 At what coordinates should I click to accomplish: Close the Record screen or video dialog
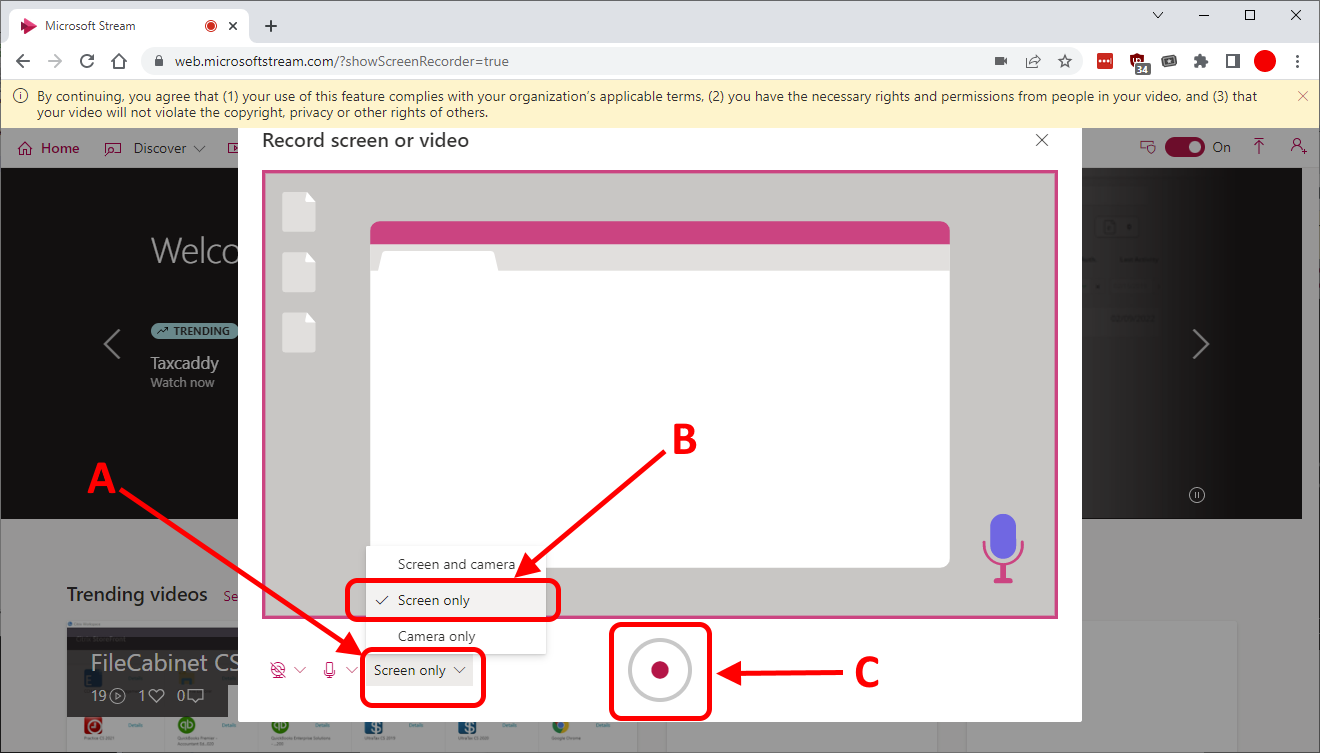(x=1042, y=141)
